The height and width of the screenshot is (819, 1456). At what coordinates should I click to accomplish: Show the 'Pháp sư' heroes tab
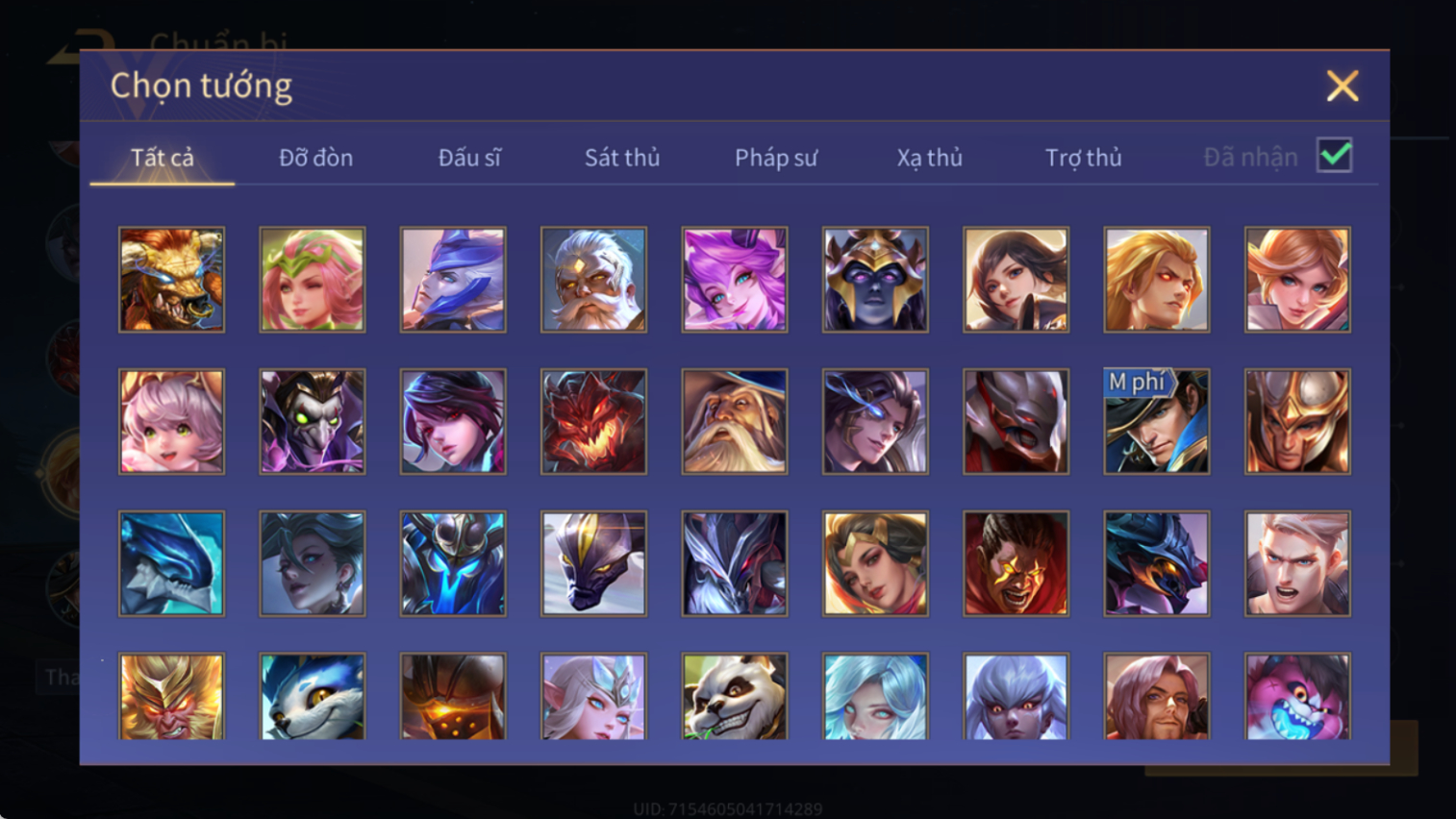pyautogui.click(x=776, y=158)
